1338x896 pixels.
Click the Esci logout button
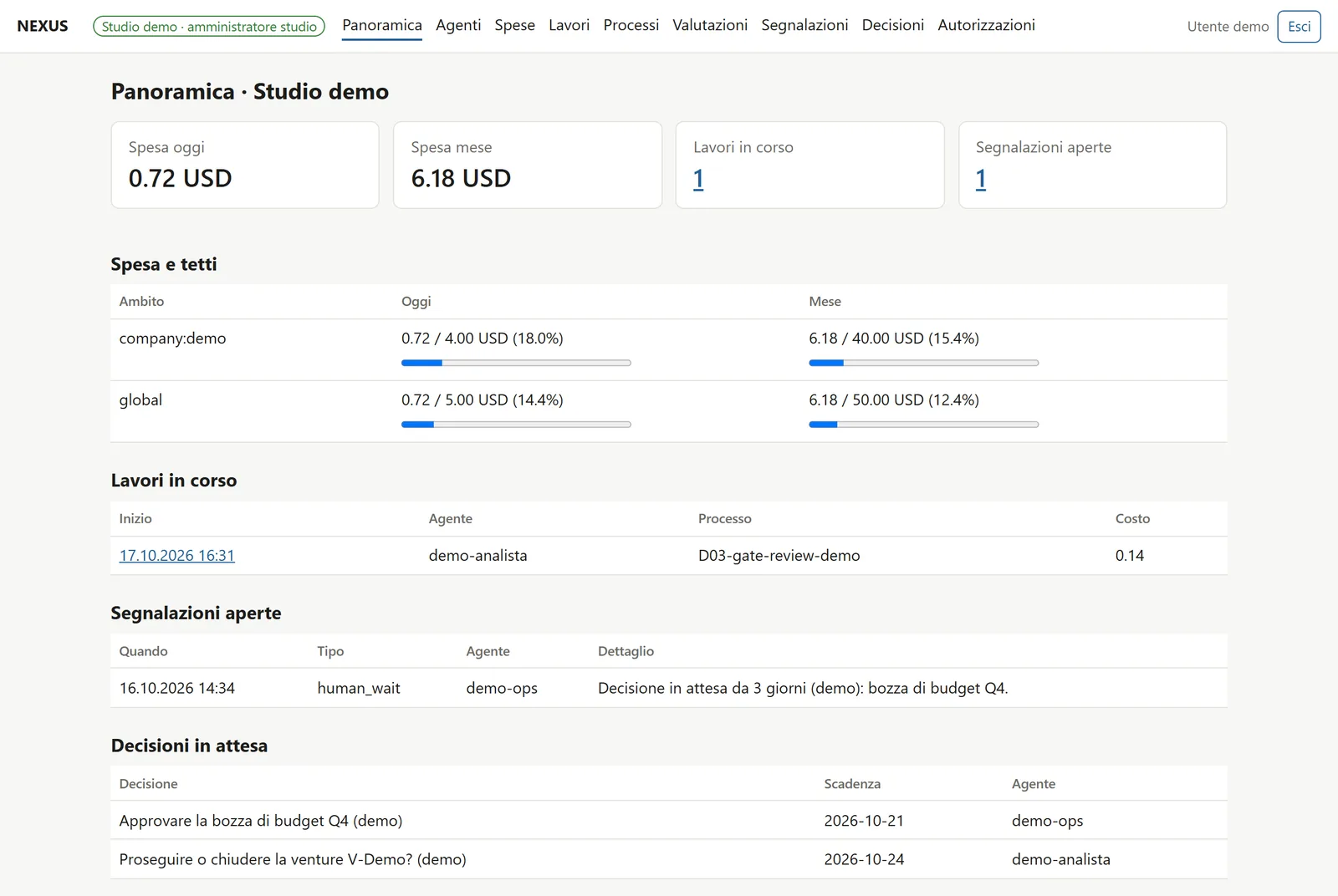(1299, 27)
